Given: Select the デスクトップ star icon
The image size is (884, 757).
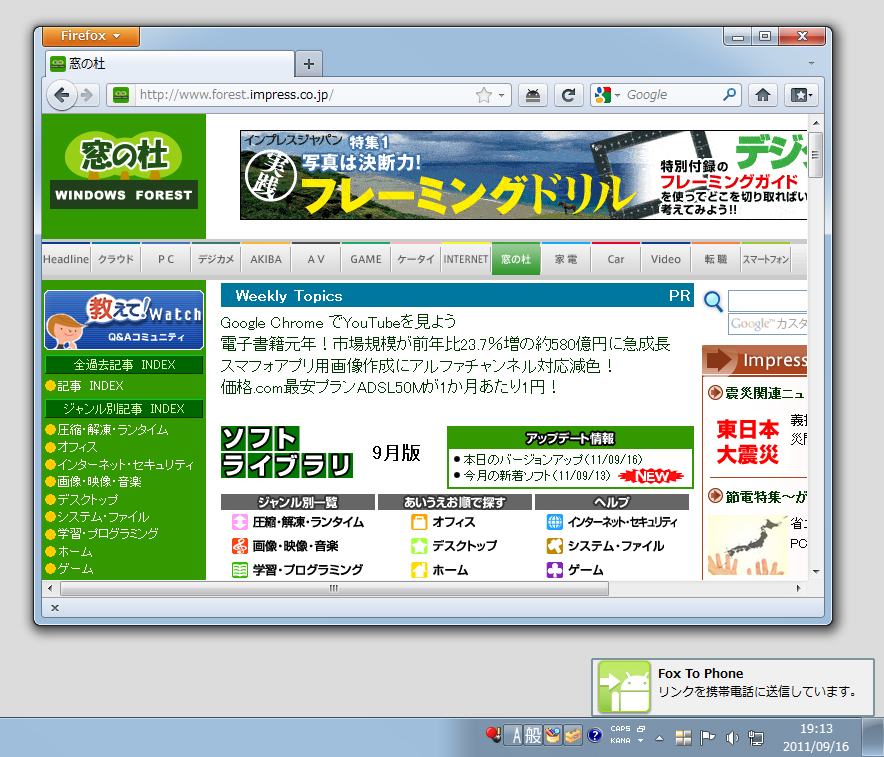Looking at the screenshot, I should [x=420, y=545].
